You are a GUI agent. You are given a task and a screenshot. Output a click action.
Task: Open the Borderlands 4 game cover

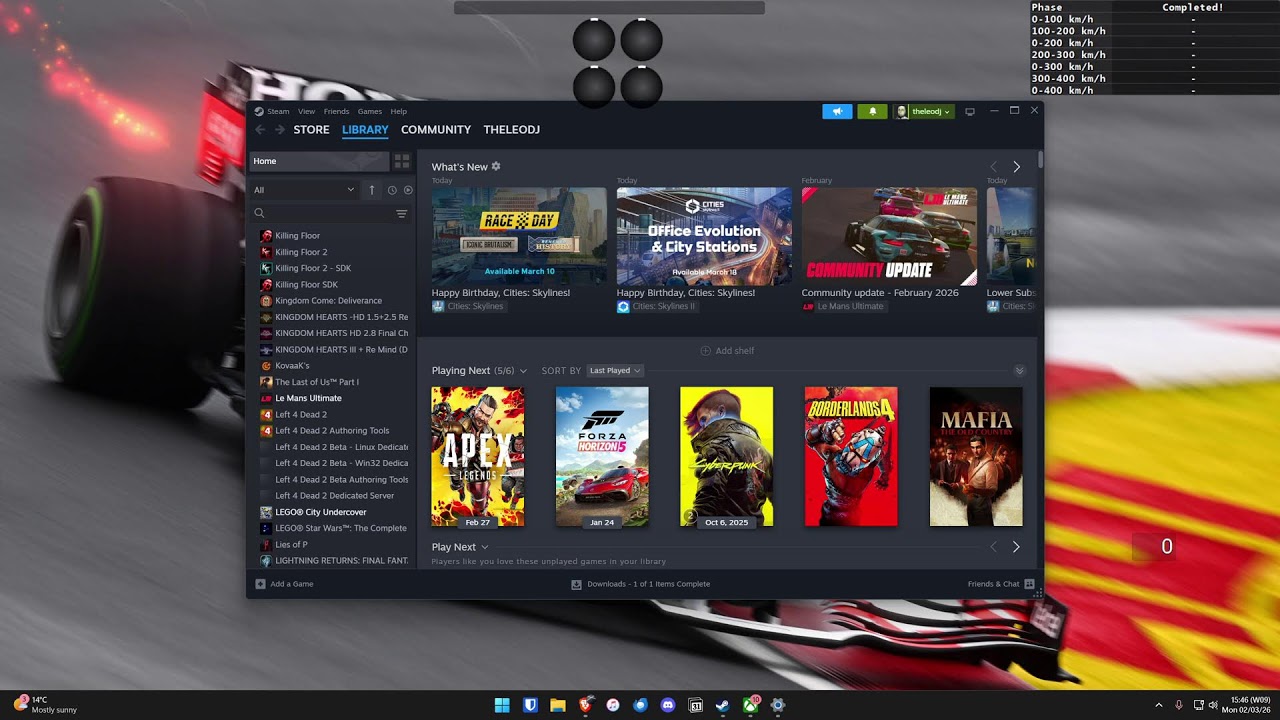click(x=851, y=457)
